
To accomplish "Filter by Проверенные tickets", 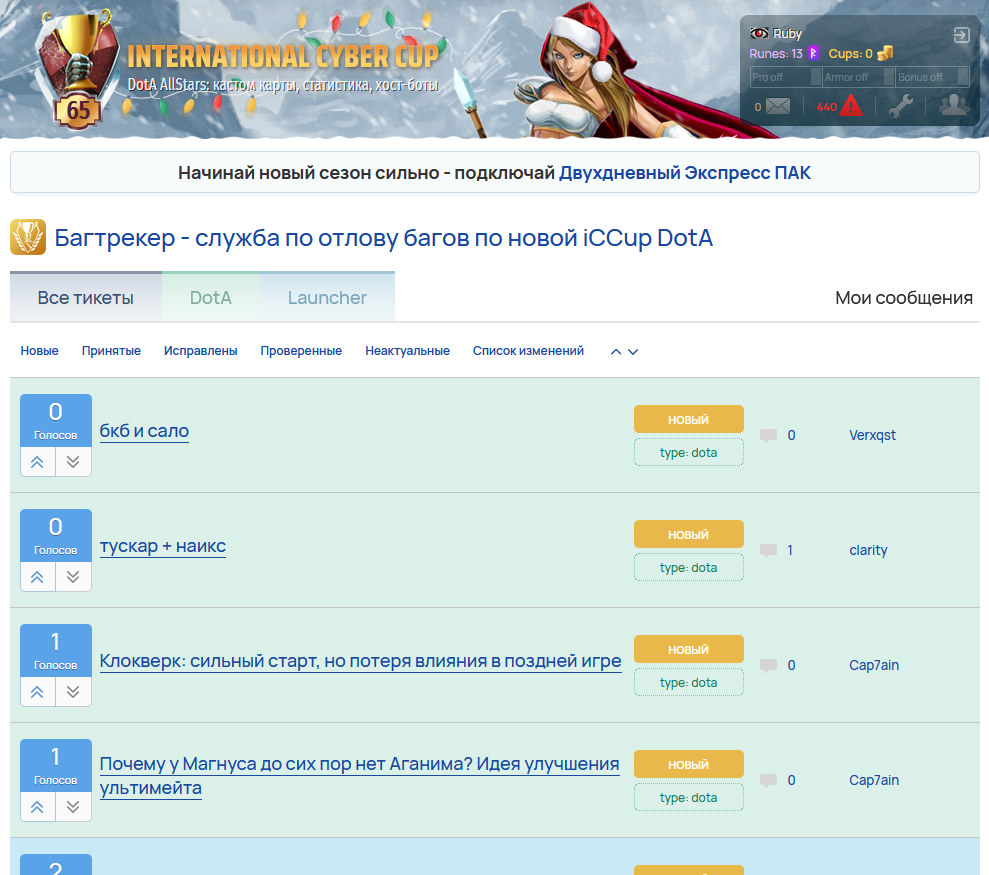I will point(301,351).
